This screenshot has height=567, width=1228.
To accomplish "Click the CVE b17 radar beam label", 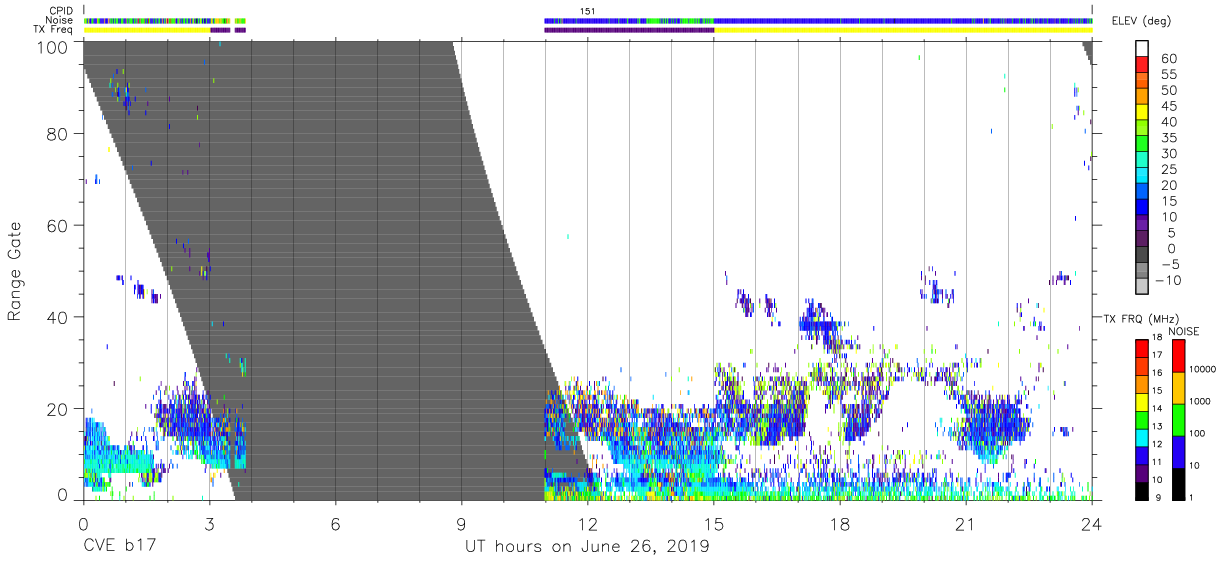I will tap(118, 547).
